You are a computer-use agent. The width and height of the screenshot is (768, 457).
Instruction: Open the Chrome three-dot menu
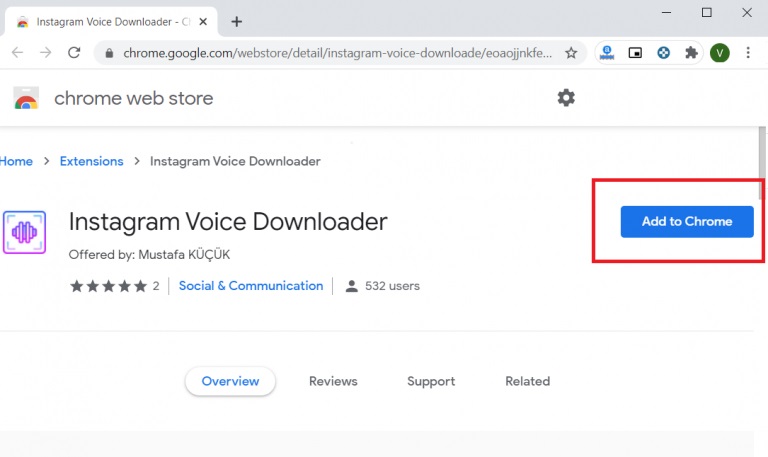click(x=748, y=53)
